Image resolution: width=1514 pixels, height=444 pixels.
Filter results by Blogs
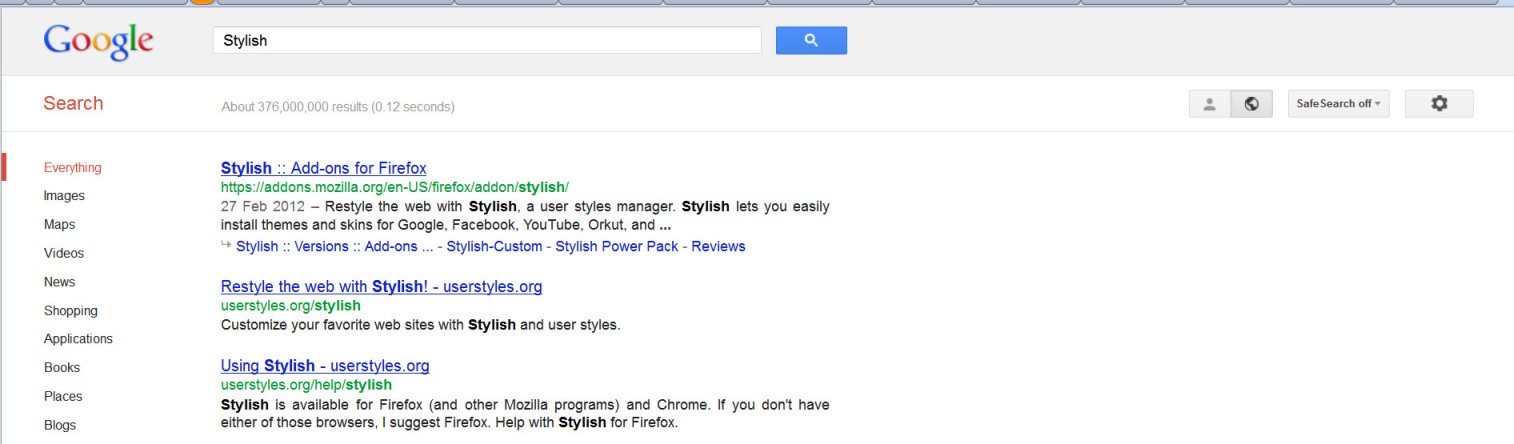(60, 425)
